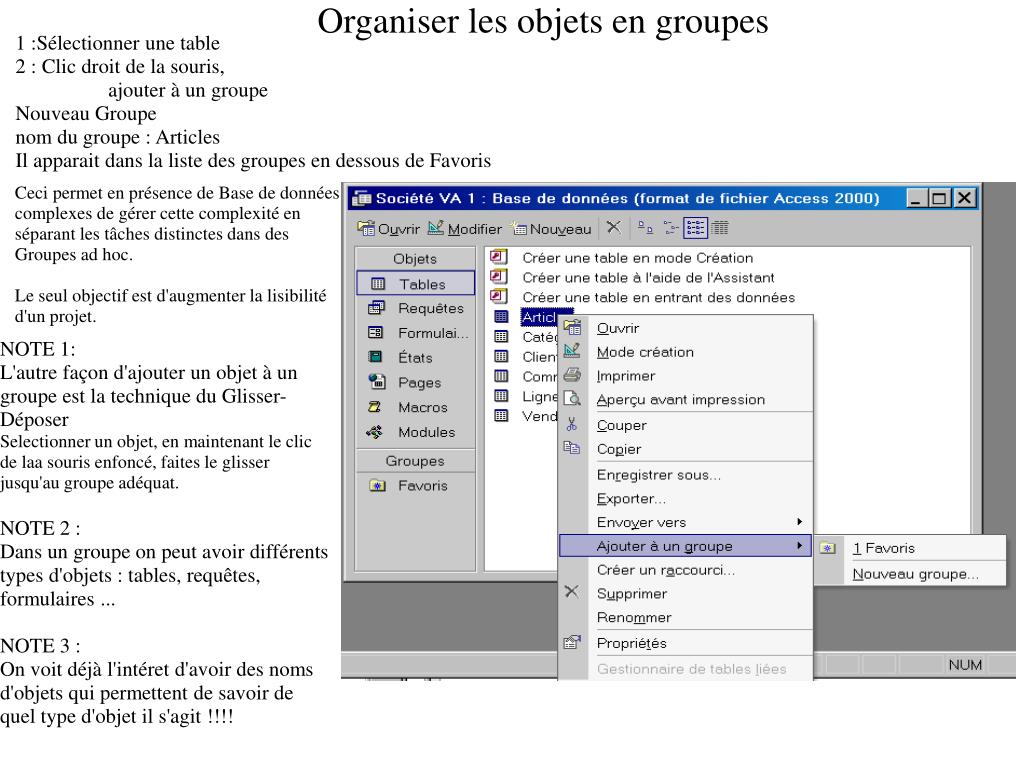Image resolution: width=1023 pixels, height=767 pixels.
Task: Choose Copier in the context menu
Action: point(686,449)
